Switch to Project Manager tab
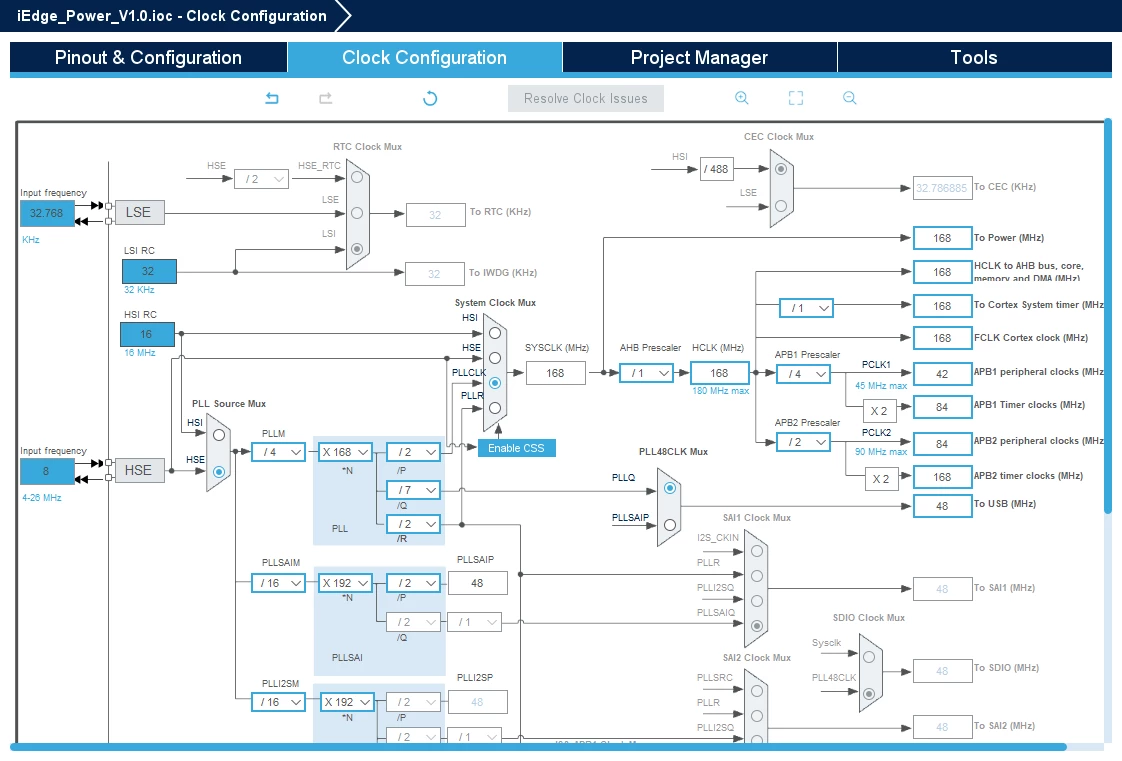 pos(699,57)
